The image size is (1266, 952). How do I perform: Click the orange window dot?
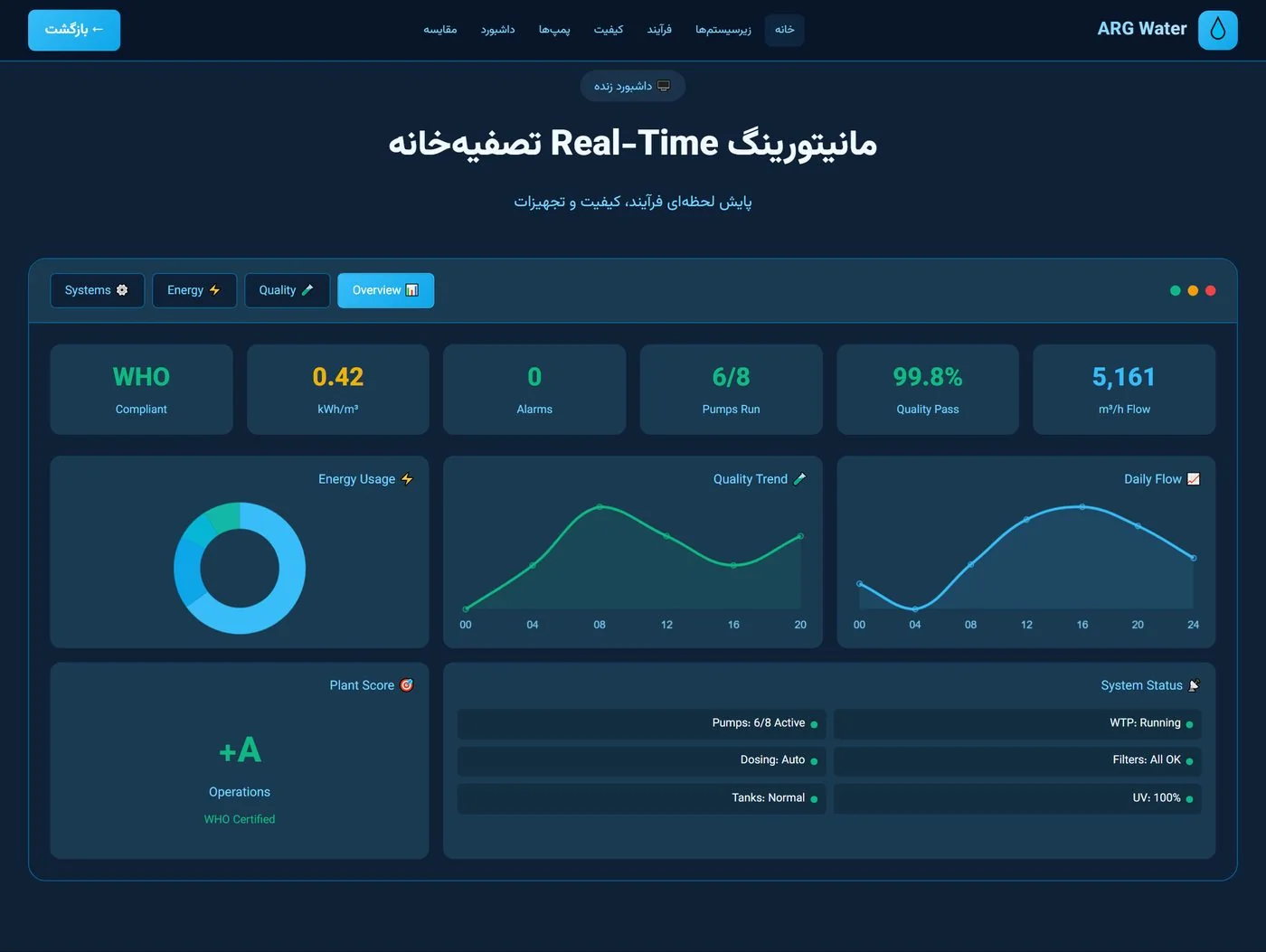(x=1193, y=290)
